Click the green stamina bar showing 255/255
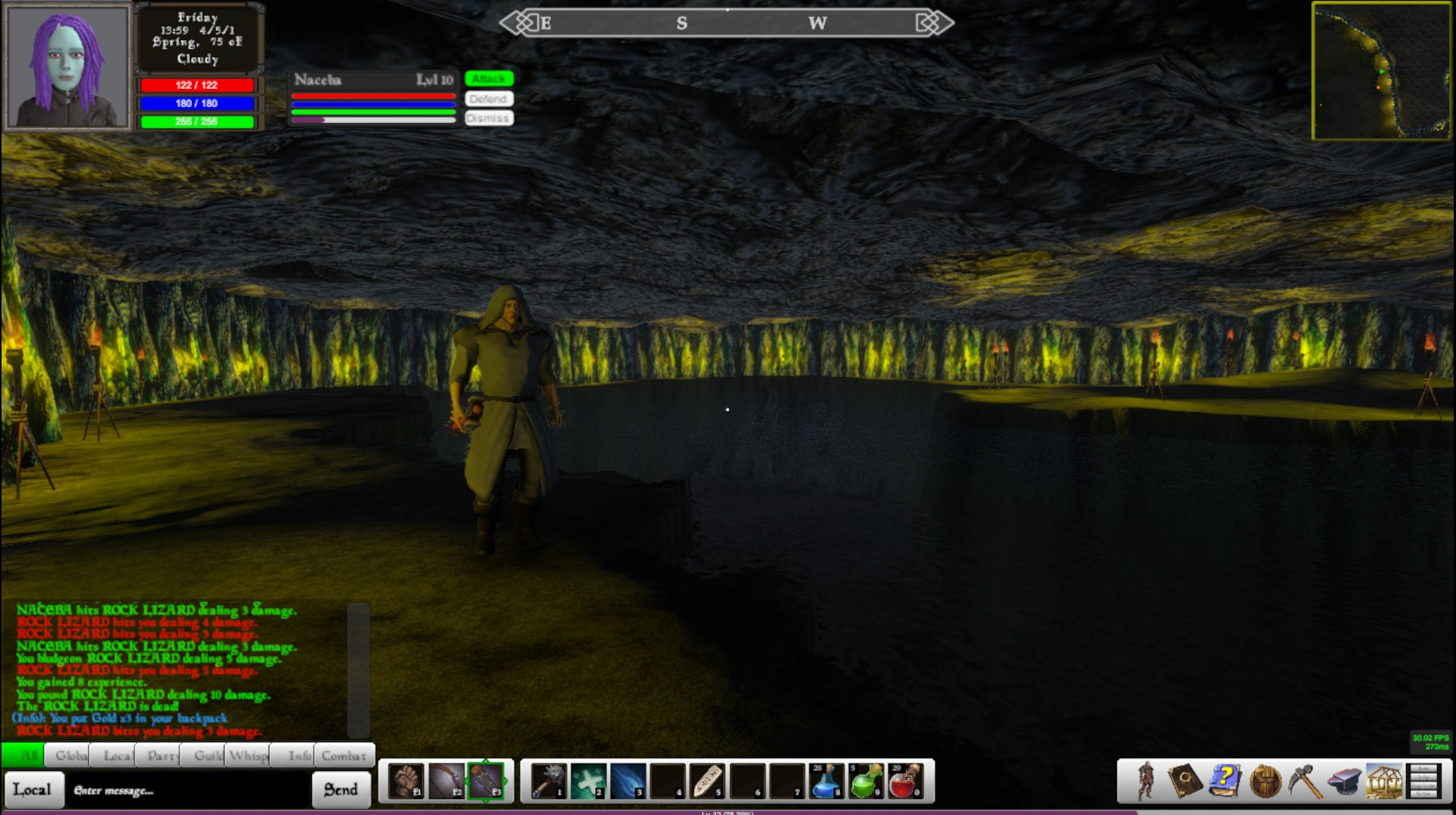 [x=196, y=121]
